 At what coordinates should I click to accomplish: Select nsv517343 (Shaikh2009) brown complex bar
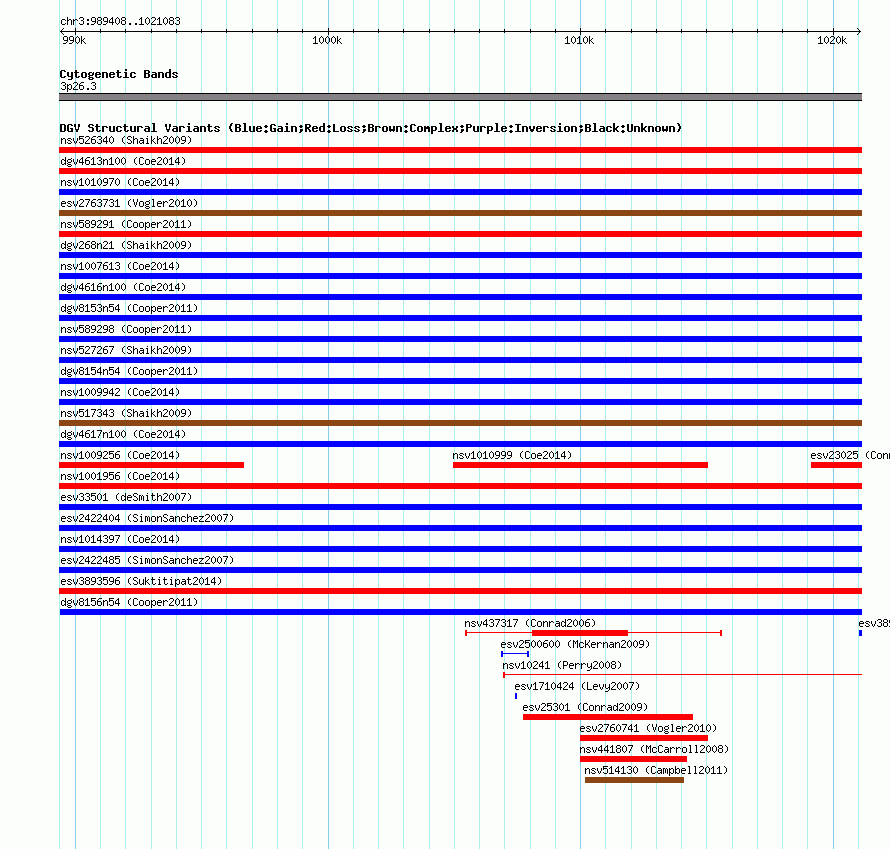(460, 423)
